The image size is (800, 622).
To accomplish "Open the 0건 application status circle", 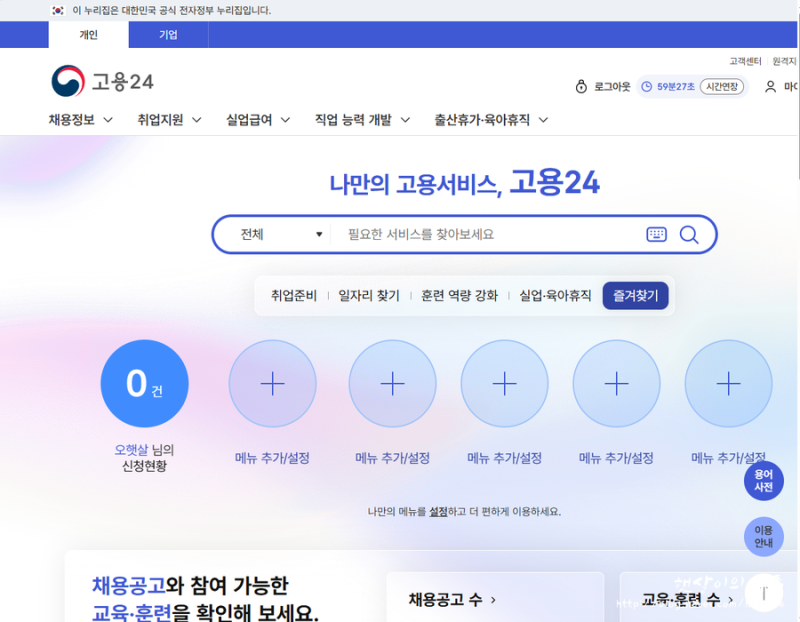I will pos(144,384).
